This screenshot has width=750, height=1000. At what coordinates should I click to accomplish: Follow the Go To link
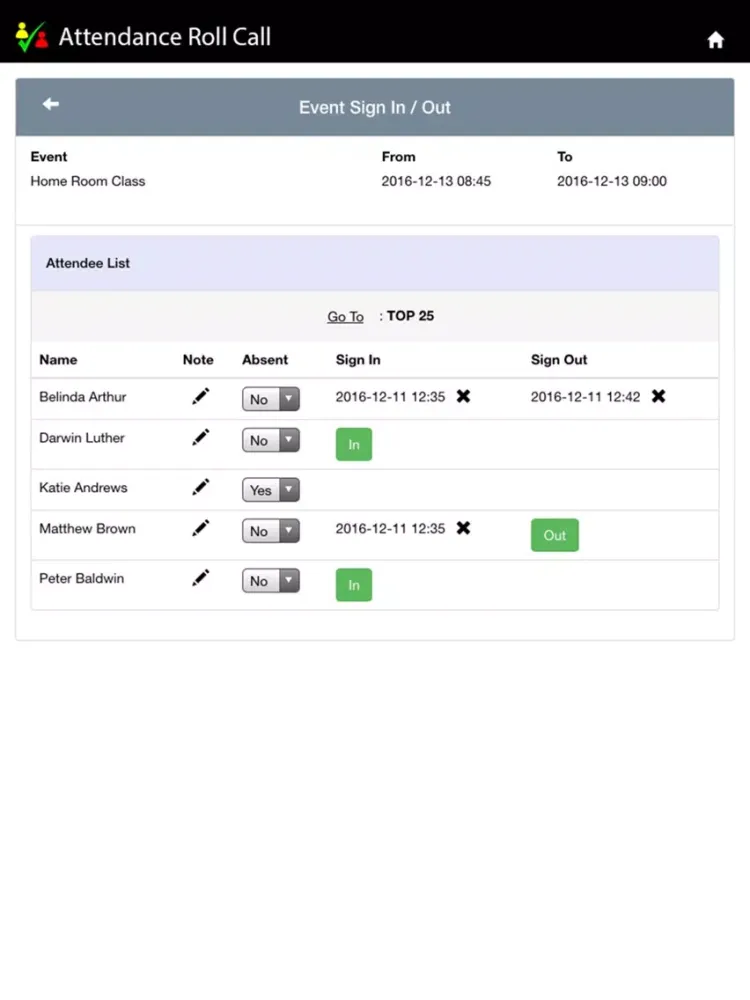pyautogui.click(x=345, y=317)
